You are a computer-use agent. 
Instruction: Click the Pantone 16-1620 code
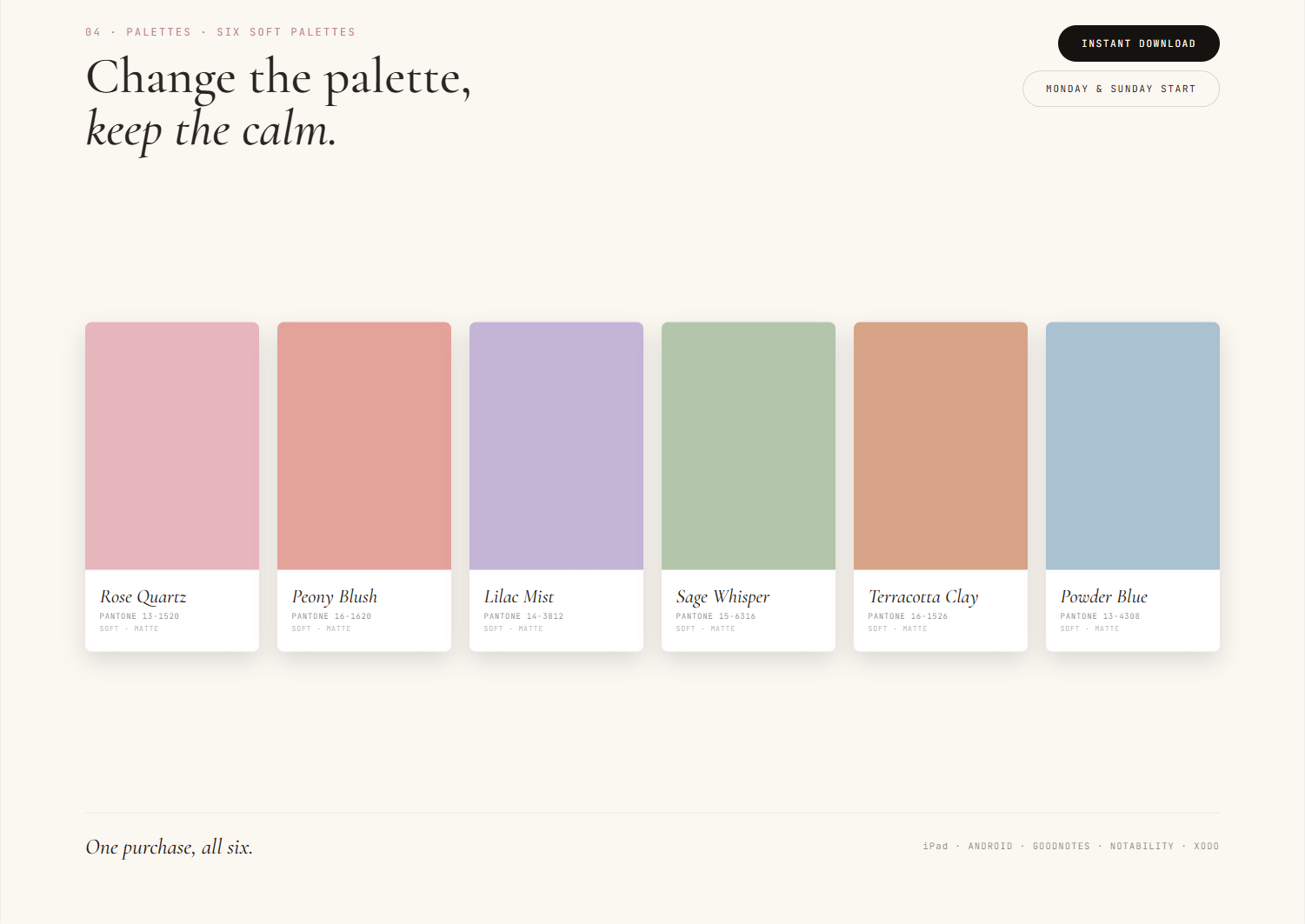pos(331,616)
